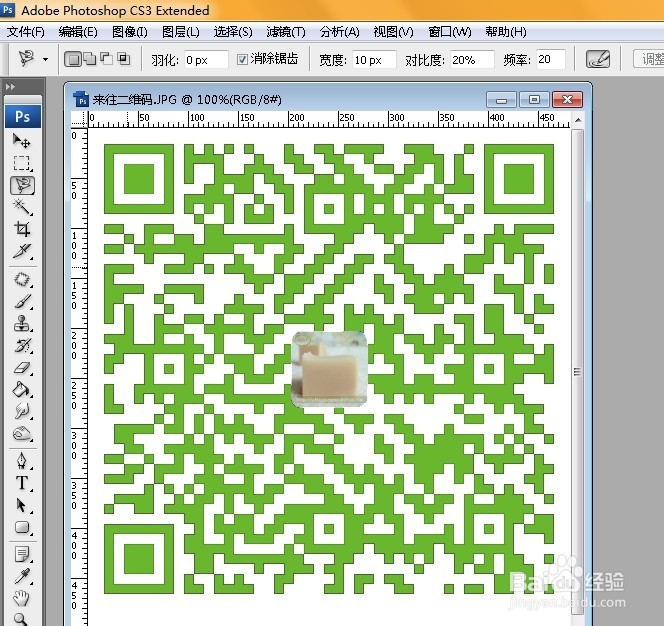The height and width of the screenshot is (626, 664).
Task: Select the Pen tool
Action: click(x=22, y=461)
